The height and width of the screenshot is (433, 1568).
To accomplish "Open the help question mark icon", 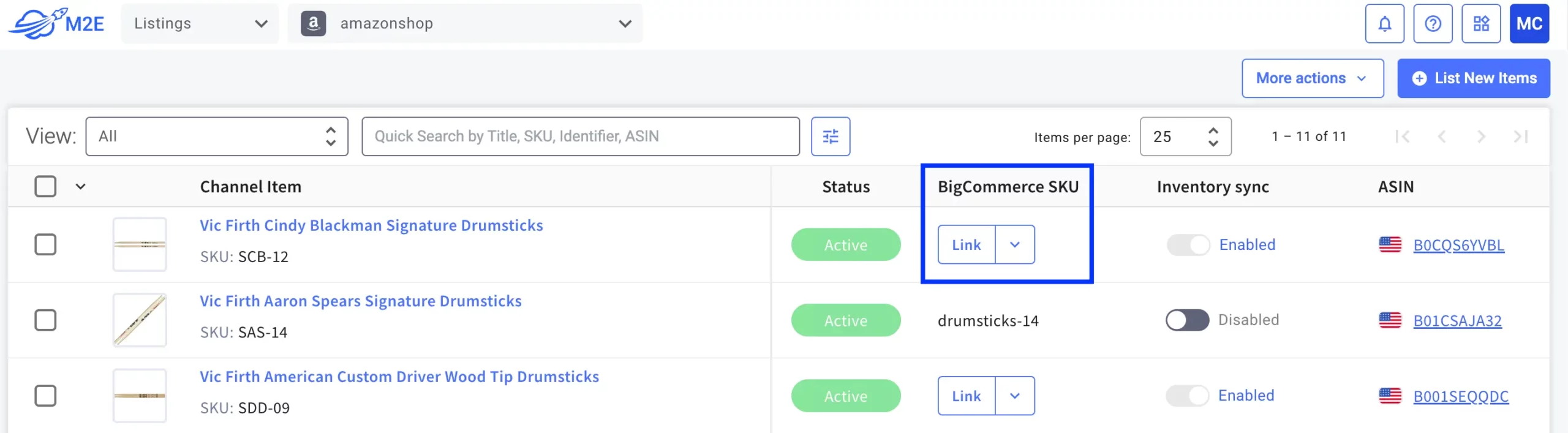I will coord(1433,24).
